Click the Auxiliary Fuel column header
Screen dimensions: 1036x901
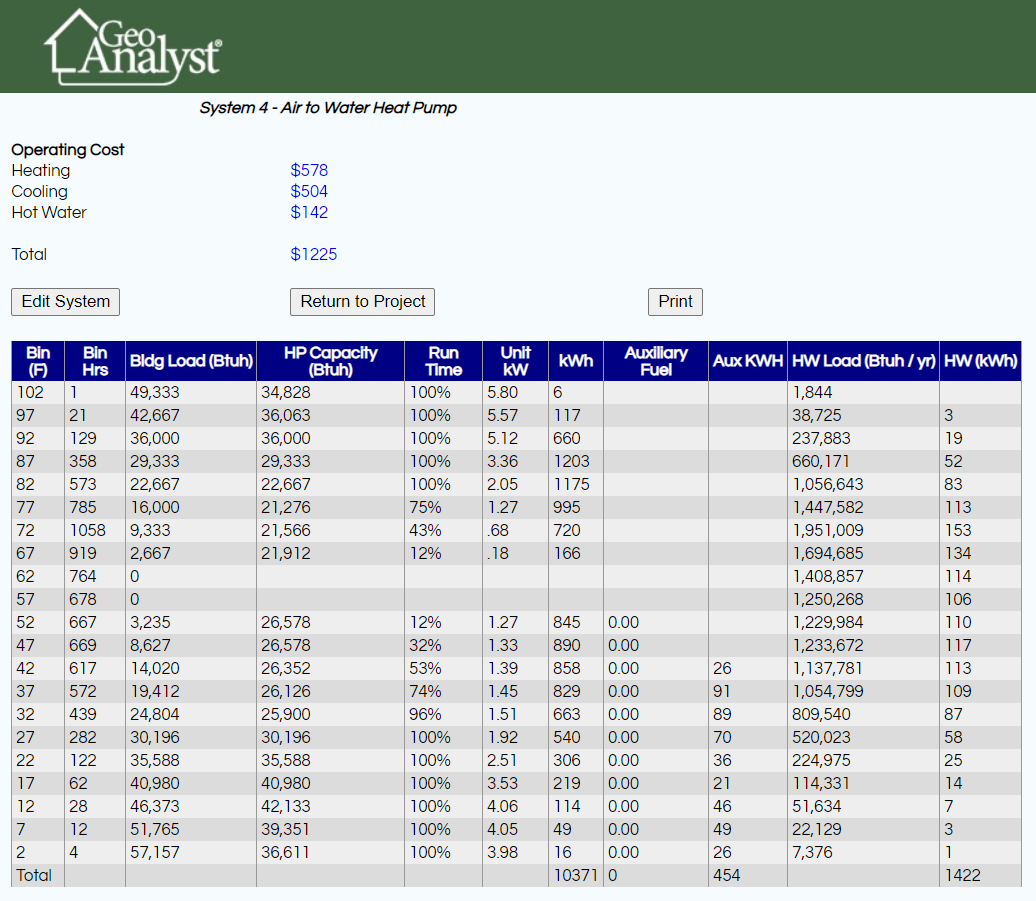click(x=656, y=361)
